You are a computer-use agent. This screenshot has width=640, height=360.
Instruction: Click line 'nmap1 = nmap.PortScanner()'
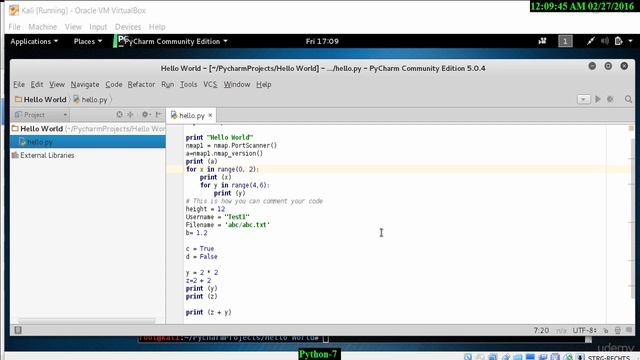coord(231,145)
